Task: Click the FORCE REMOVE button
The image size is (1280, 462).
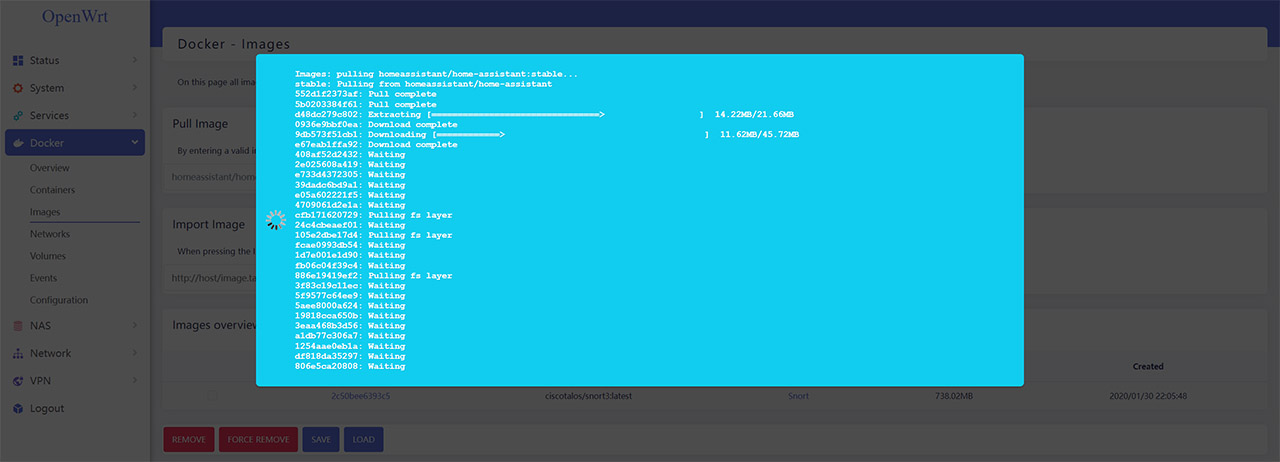Action: (257, 439)
